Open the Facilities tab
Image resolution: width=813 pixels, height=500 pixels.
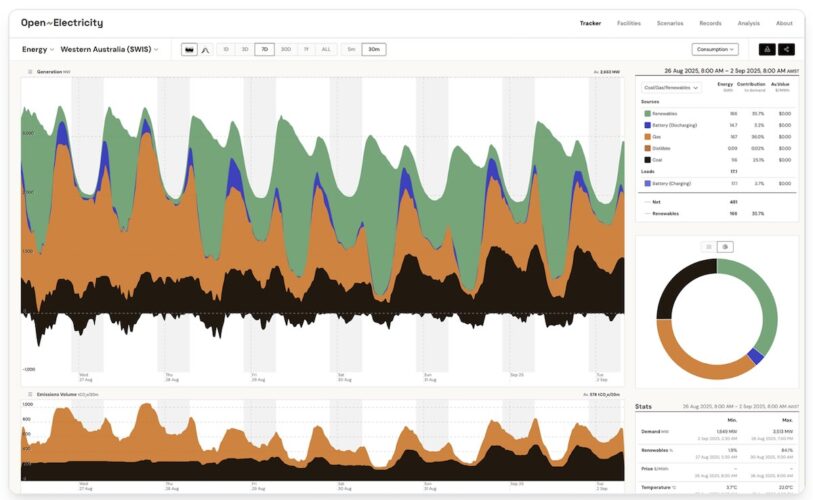coord(629,23)
